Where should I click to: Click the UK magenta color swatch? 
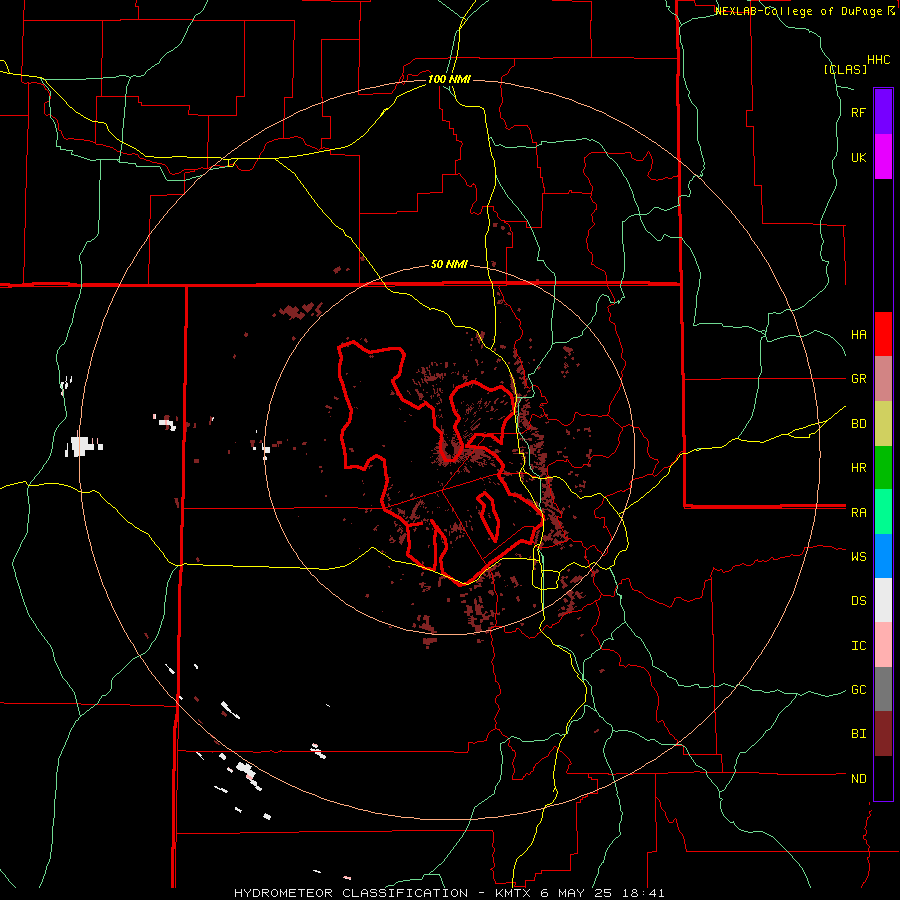tap(883, 157)
